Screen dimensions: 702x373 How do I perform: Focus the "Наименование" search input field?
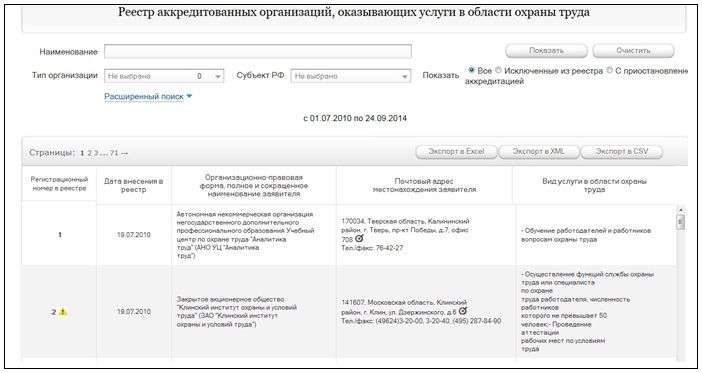[258, 51]
